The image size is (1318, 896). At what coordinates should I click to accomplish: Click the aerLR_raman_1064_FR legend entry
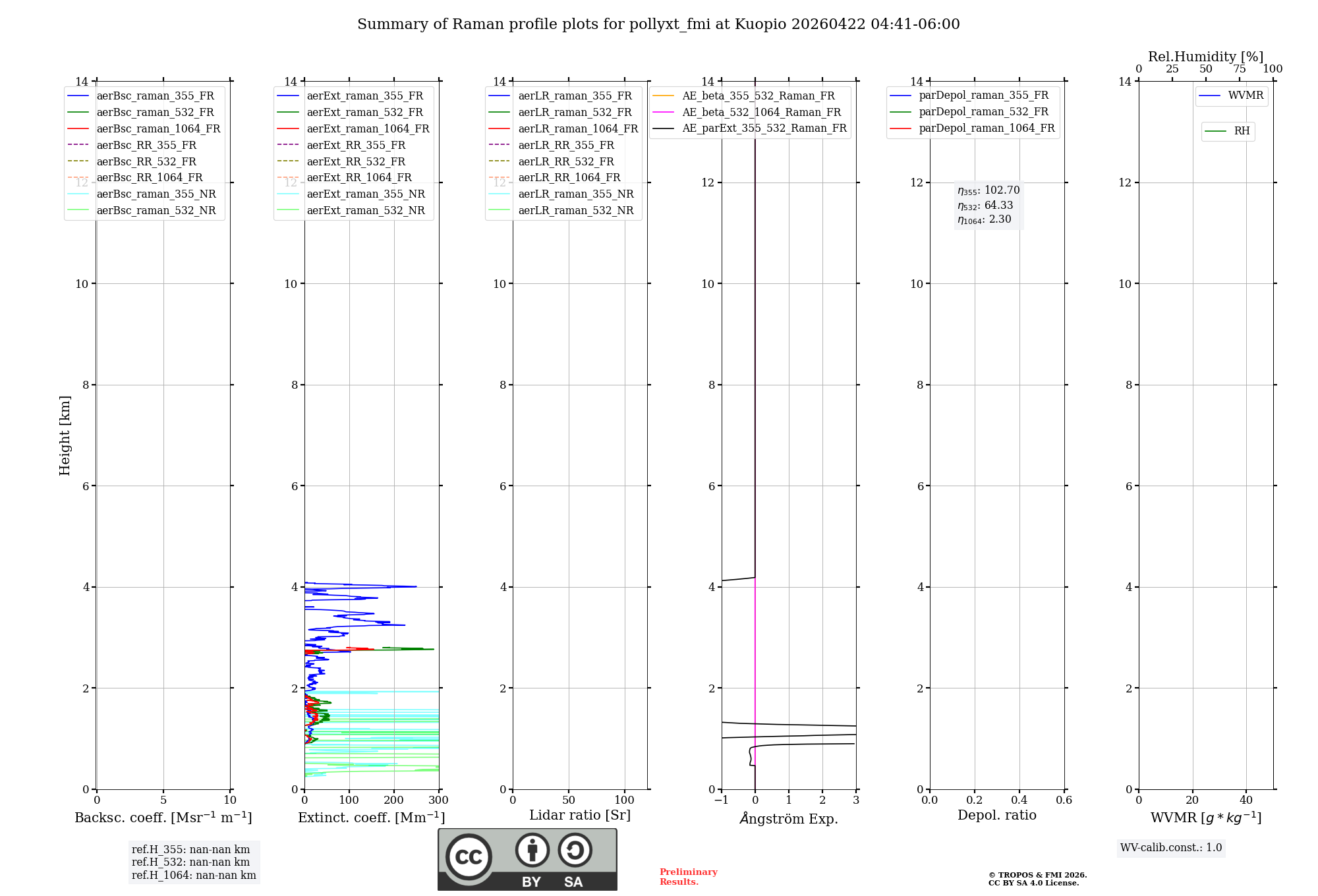pos(577,129)
